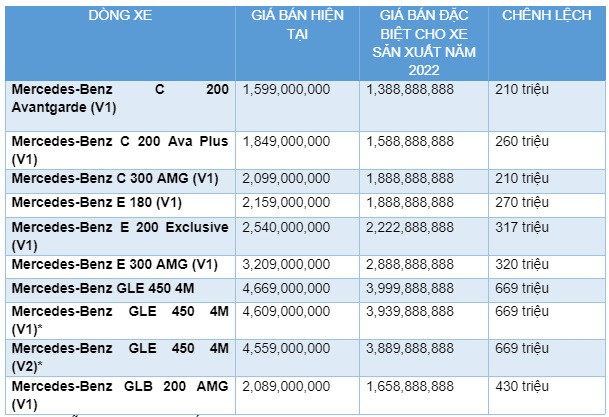Screen dimensions: 609x417
Task: Click the 270 triệu difference value
Action: (522, 203)
